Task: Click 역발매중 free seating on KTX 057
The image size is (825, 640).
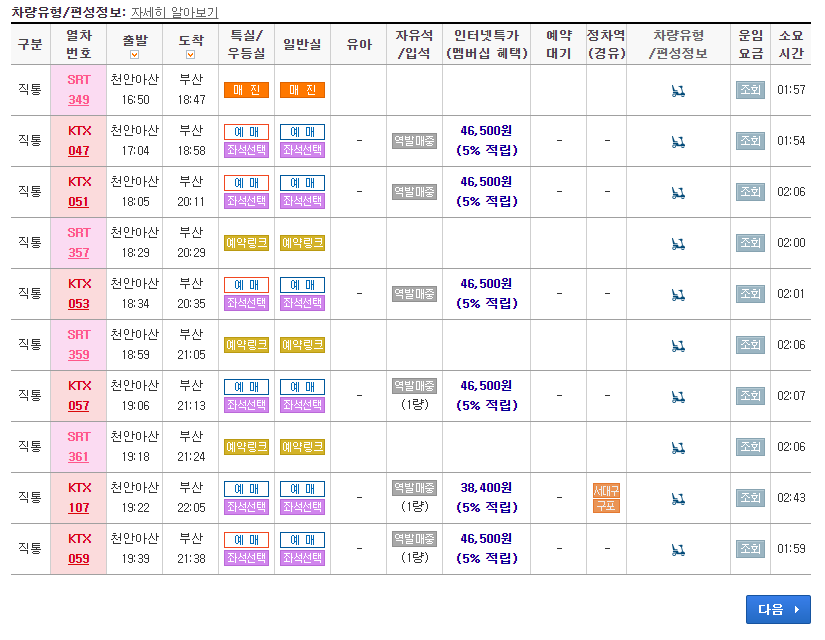Action: pyautogui.click(x=414, y=386)
